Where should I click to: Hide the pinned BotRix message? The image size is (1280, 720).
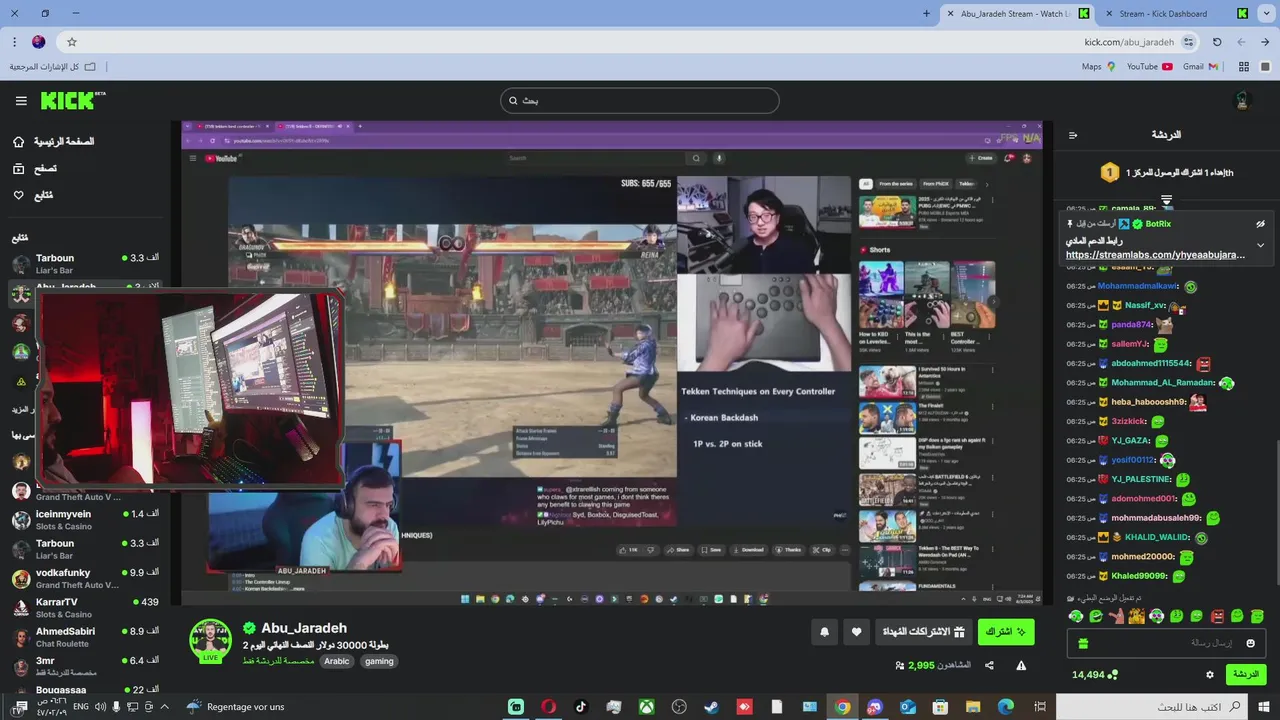(1260, 224)
